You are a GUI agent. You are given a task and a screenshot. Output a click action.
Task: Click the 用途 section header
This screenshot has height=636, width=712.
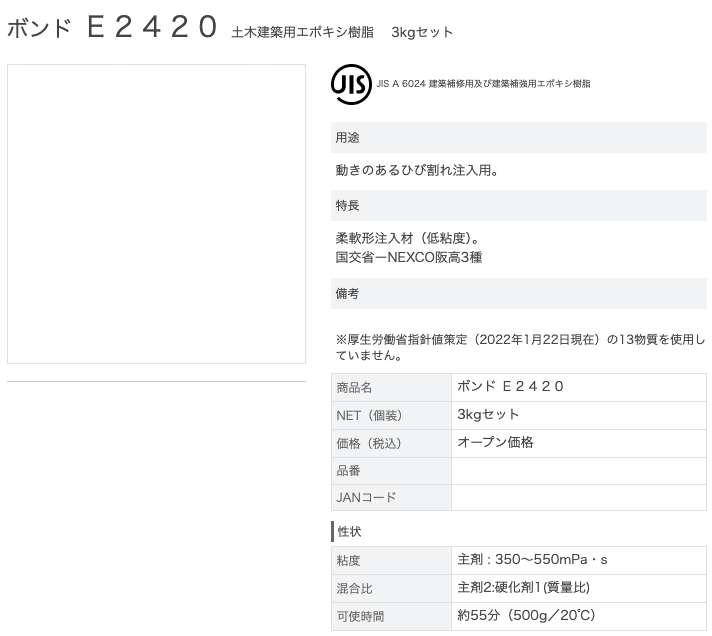click(x=519, y=138)
